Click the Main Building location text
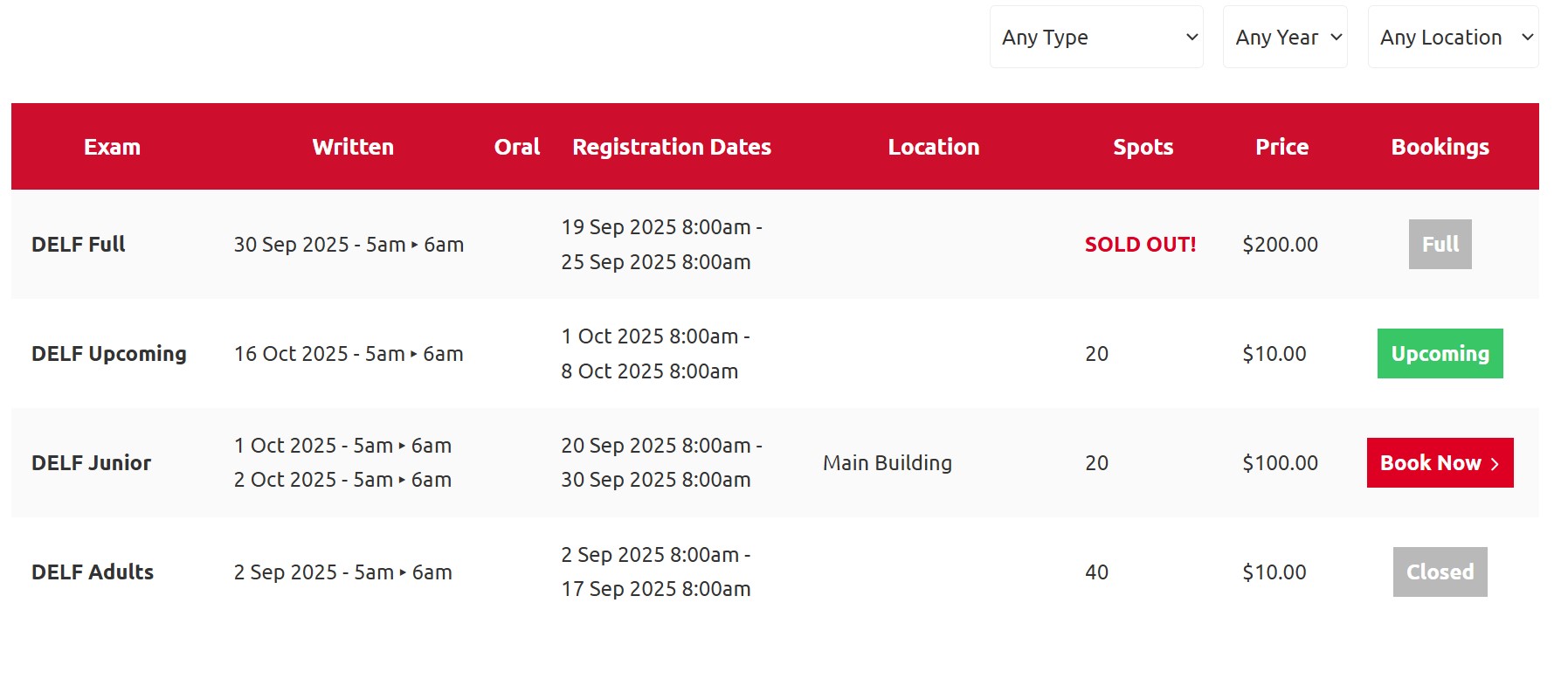This screenshot has height=693, width=1568. pyautogui.click(x=888, y=462)
